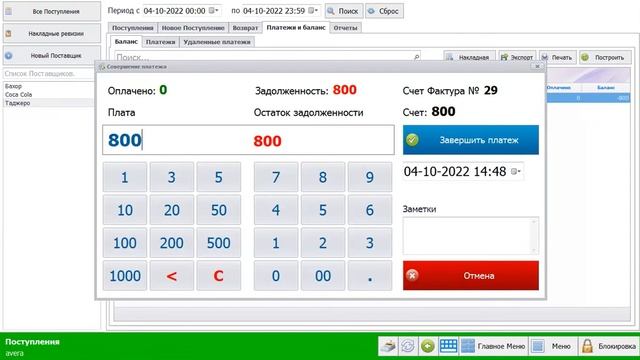Open Главное Меню in the bottom bar
Image resolution: width=640 pixels, height=360 pixels.
click(493, 347)
